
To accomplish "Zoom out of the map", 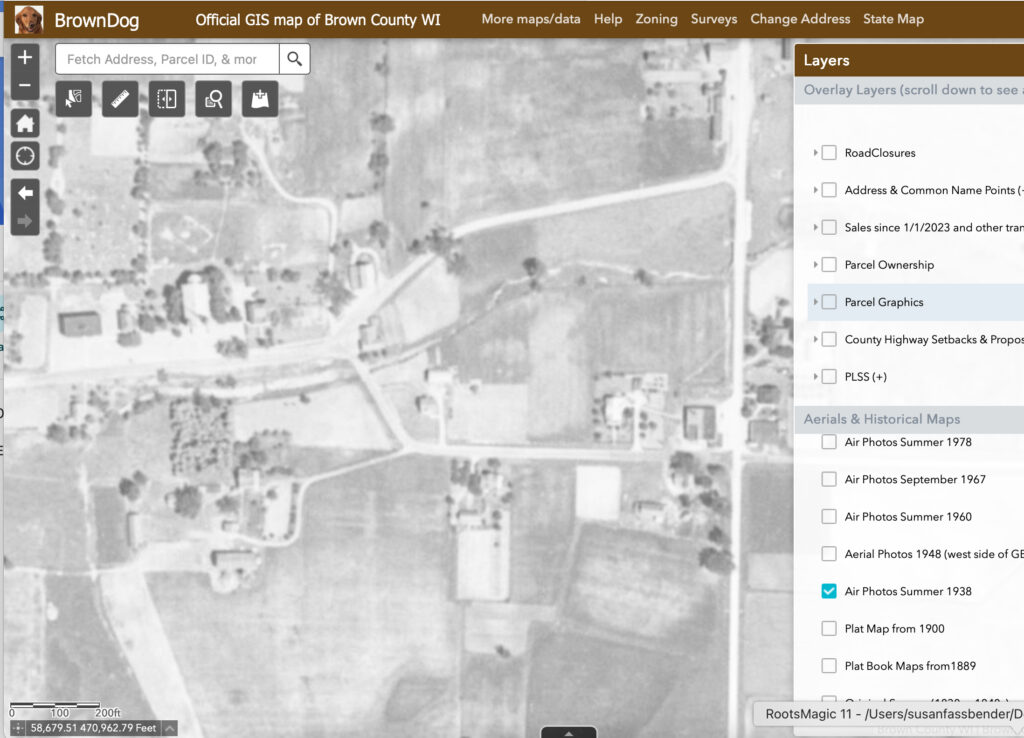I will click(25, 86).
